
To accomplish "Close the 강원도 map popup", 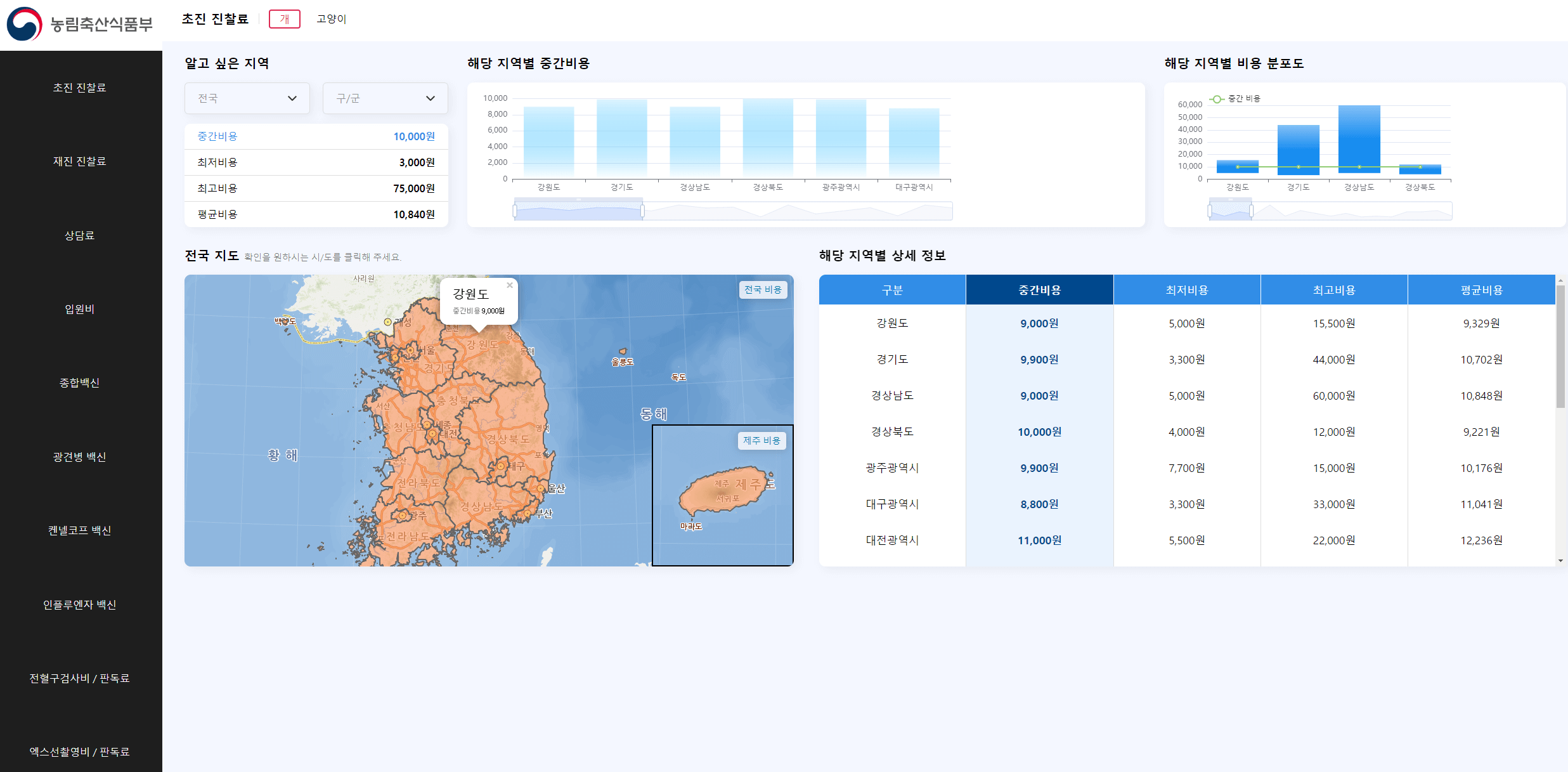I will click(x=510, y=285).
